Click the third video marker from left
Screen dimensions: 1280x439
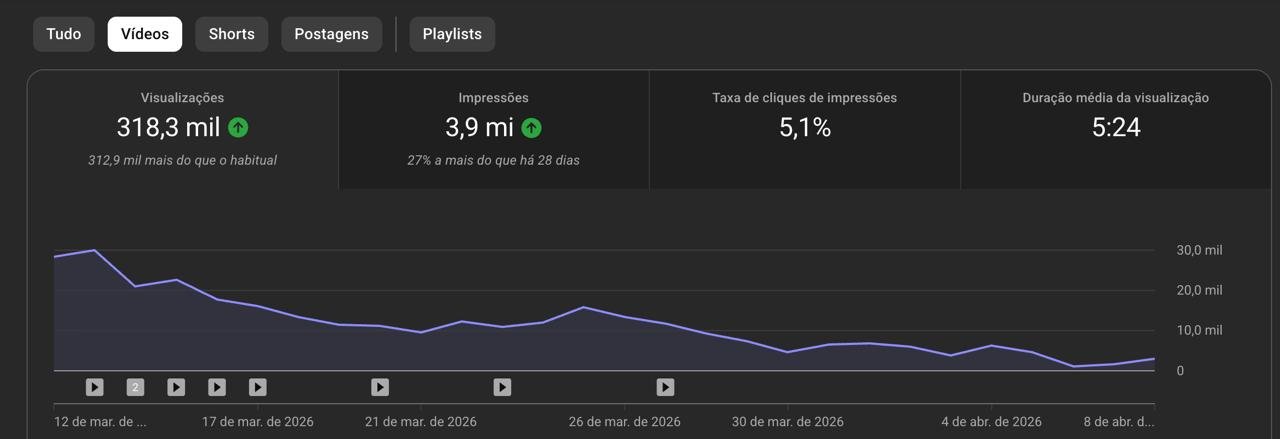[176, 387]
